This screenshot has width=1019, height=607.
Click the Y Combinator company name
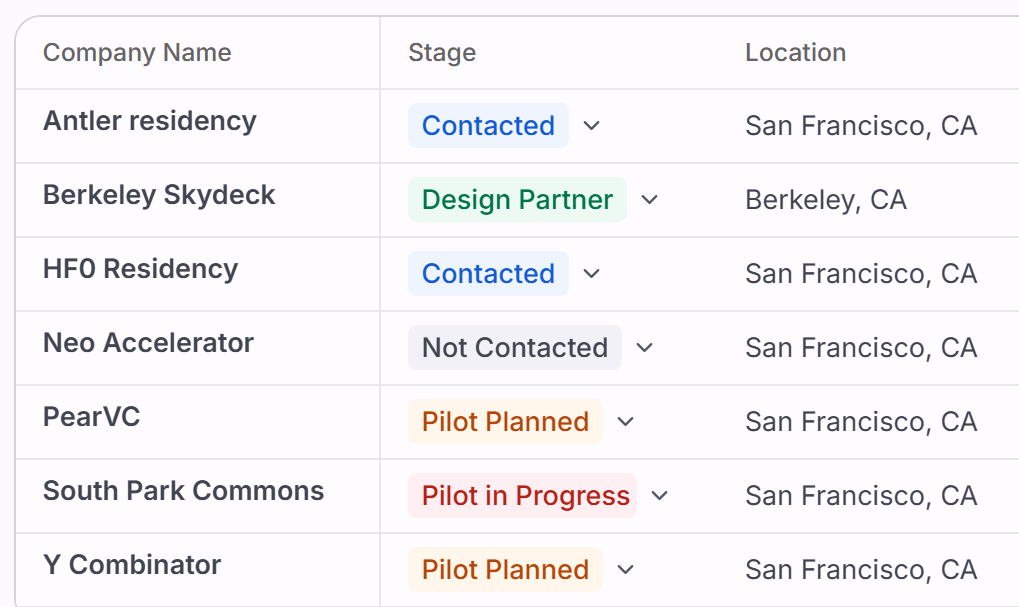click(132, 565)
